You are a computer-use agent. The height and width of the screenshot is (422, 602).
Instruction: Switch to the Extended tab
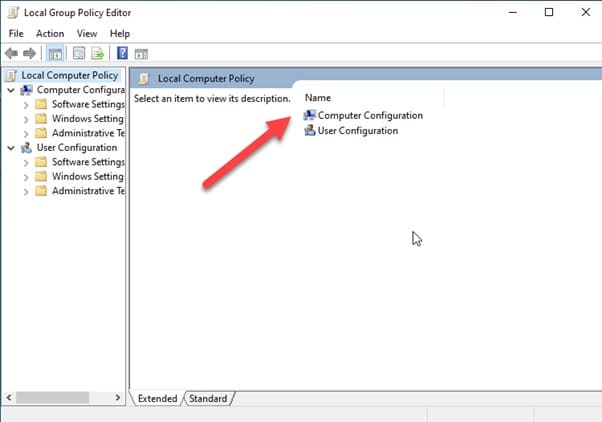point(157,399)
